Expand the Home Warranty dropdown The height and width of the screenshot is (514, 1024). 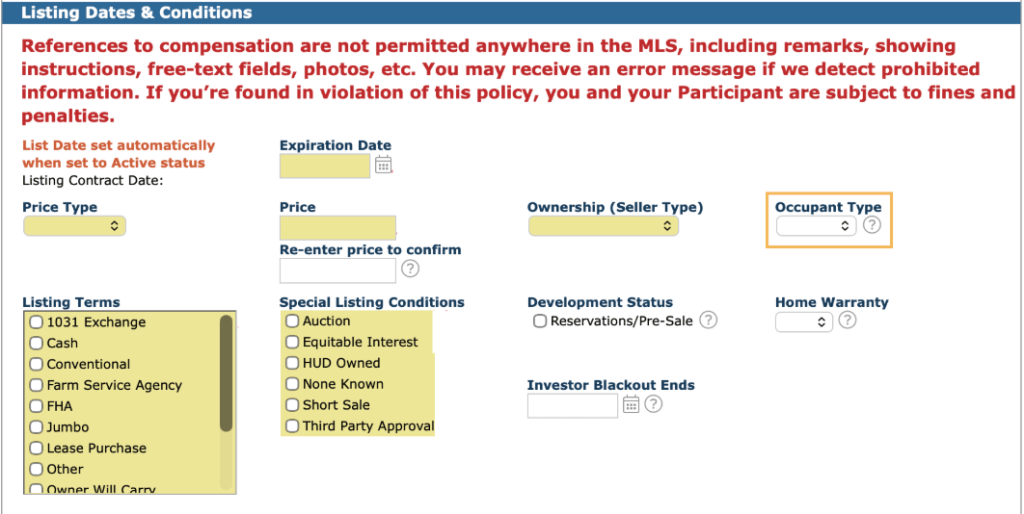[804, 321]
